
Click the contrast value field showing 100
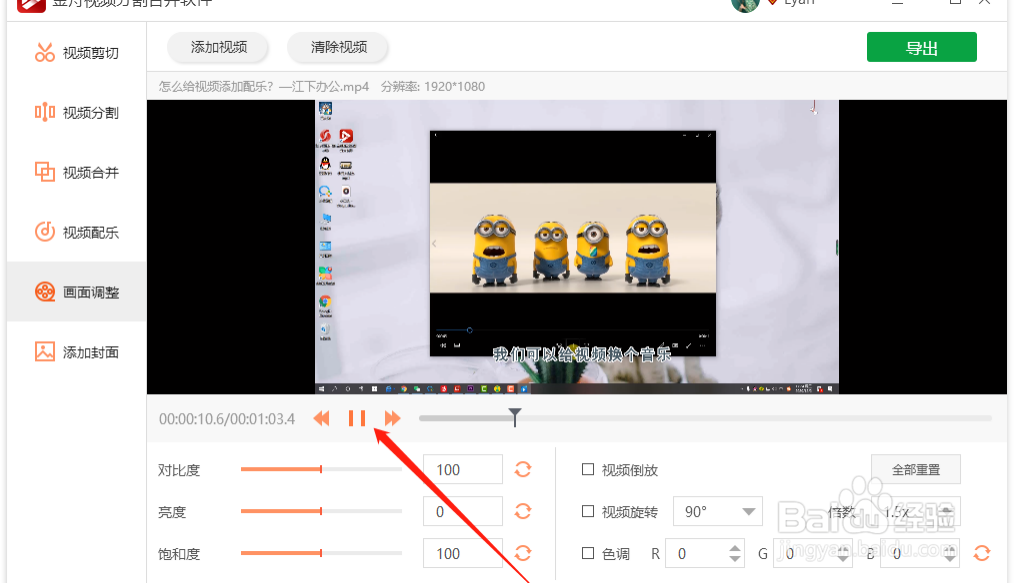point(462,470)
